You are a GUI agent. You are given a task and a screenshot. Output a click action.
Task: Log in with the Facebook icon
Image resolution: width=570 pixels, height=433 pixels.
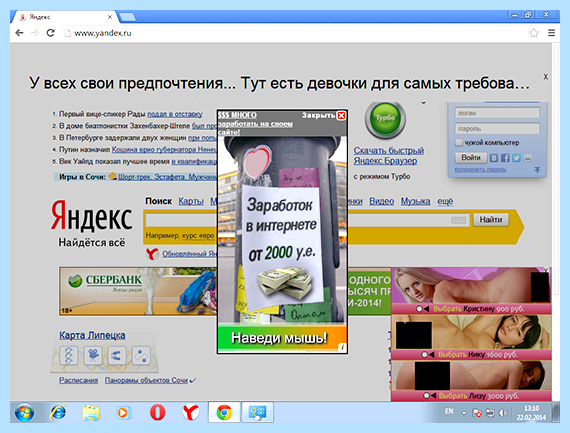[x=505, y=158]
